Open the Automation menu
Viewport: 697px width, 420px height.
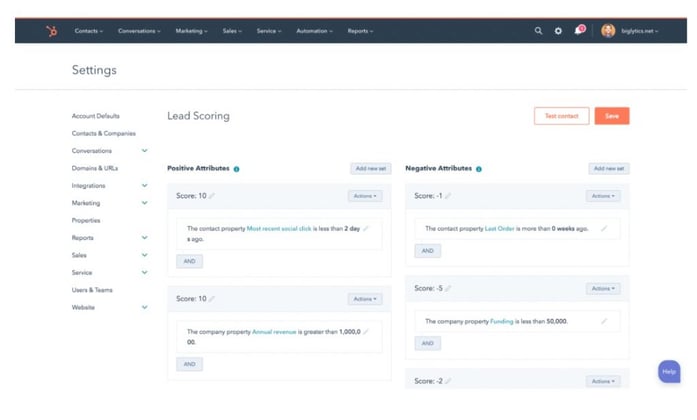click(x=314, y=31)
